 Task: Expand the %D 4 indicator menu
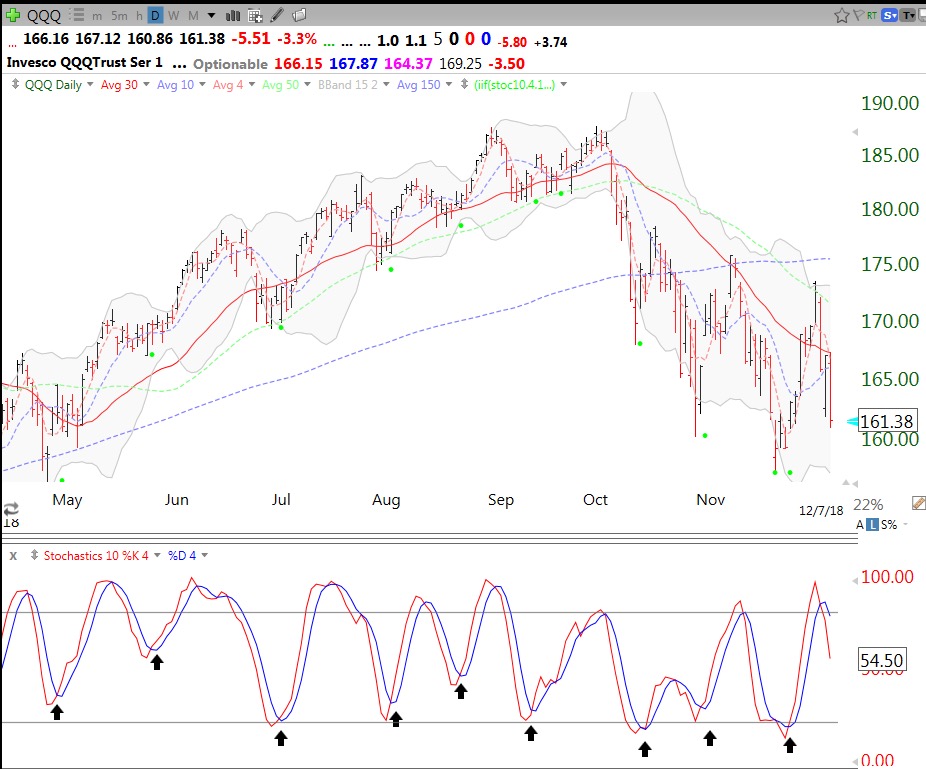[205, 555]
